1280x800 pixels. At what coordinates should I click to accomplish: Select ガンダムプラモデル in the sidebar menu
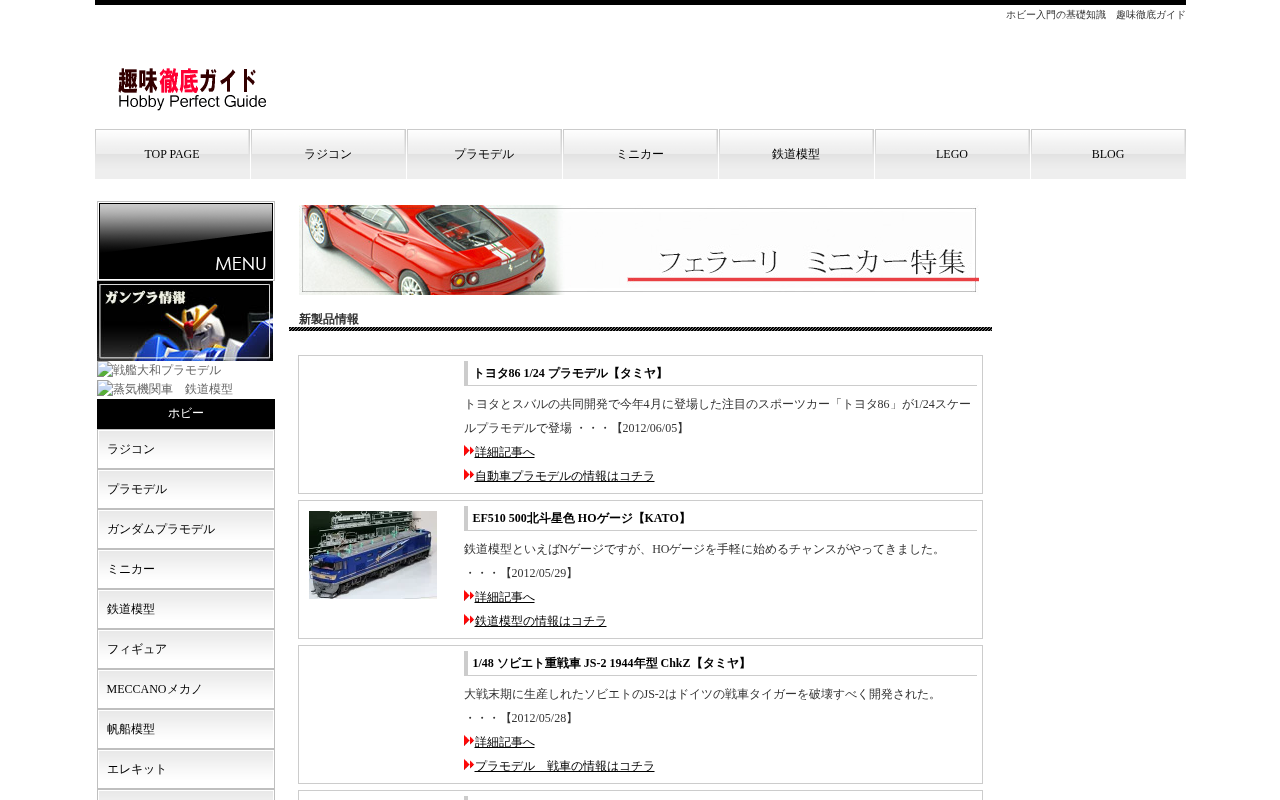coord(186,529)
